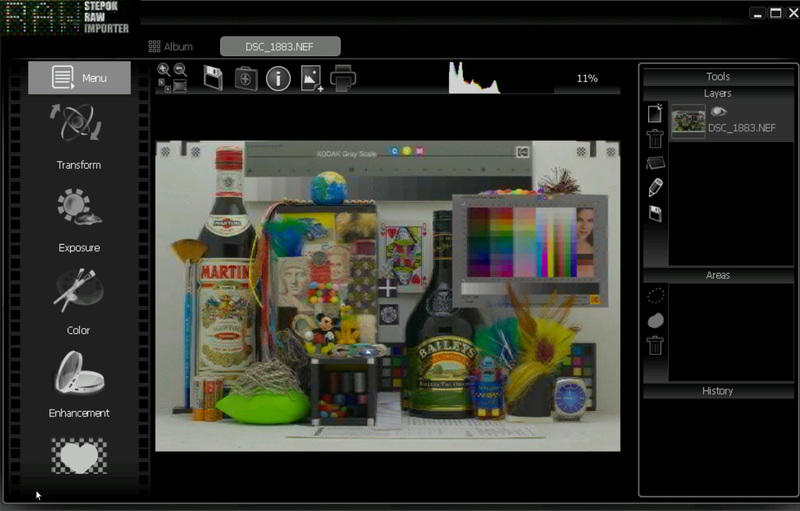Screen dimensions: 800x511
Task: Create a new layer in Layers panel
Action: tap(655, 113)
